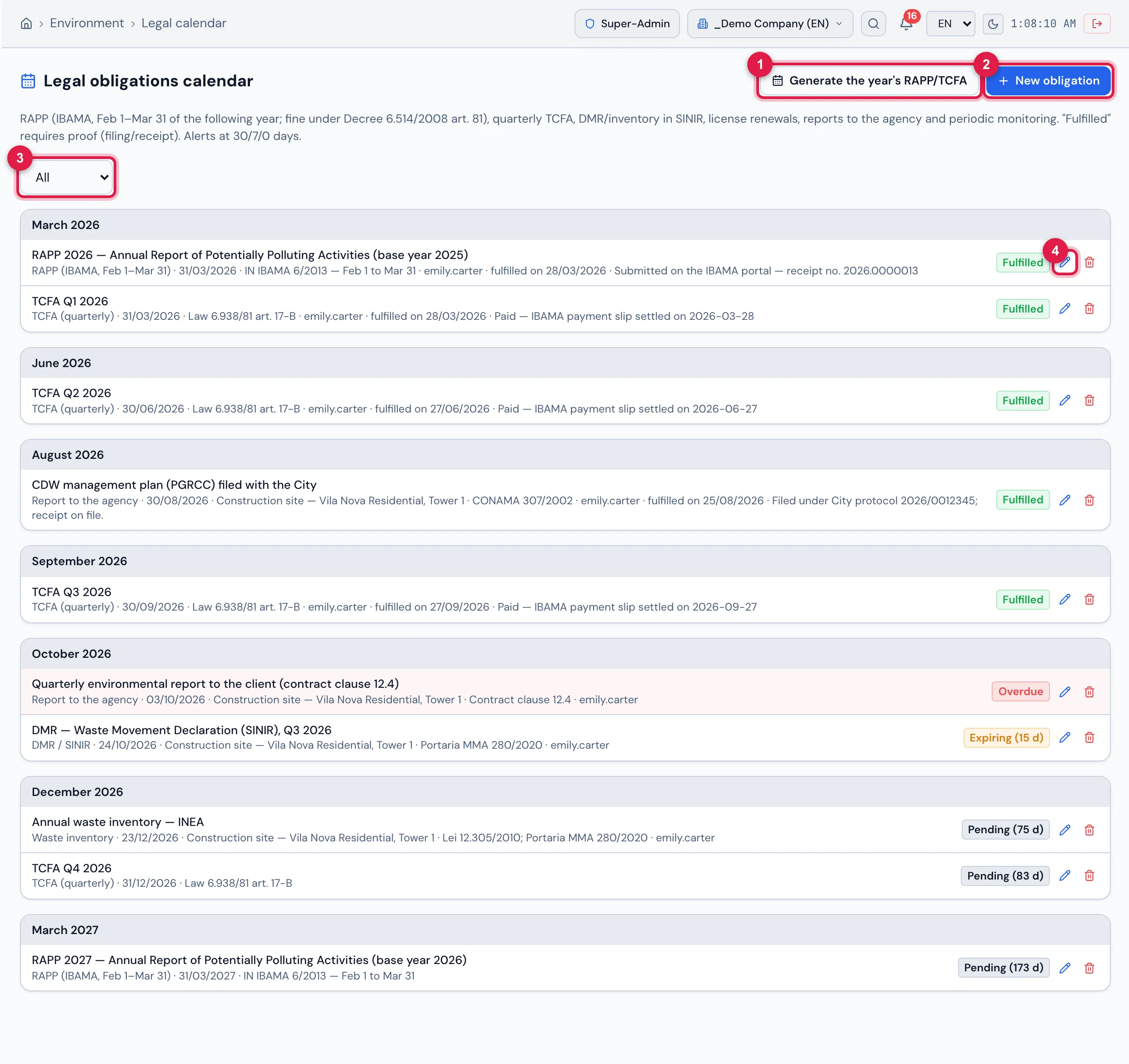Viewport: 1129px width, 1064px height.
Task: Delete the TCFA Q1 2026 entry
Action: coord(1089,309)
